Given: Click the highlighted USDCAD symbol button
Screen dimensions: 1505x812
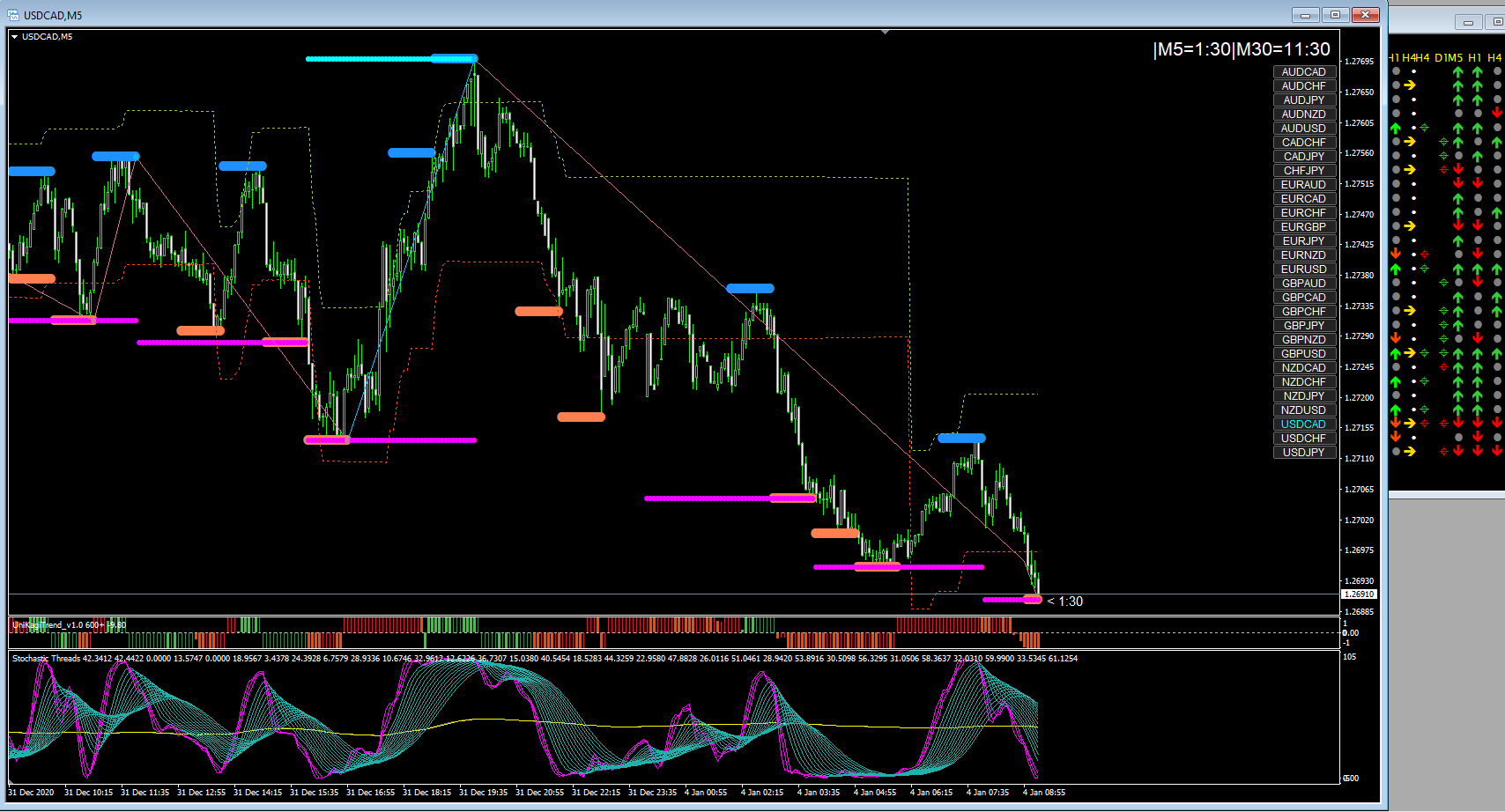Looking at the screenshot, I should pos(1304,424).
